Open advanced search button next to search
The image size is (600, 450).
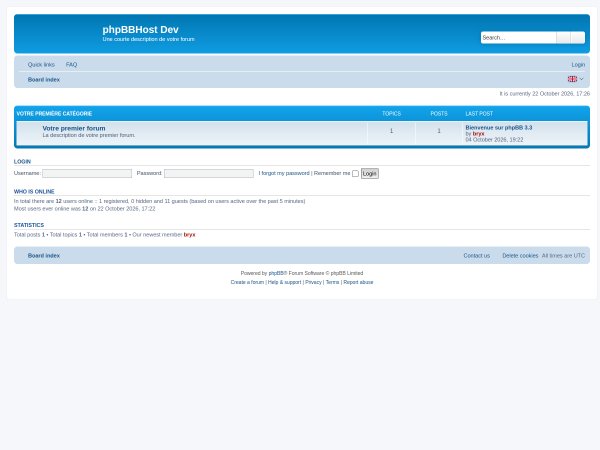578,38
